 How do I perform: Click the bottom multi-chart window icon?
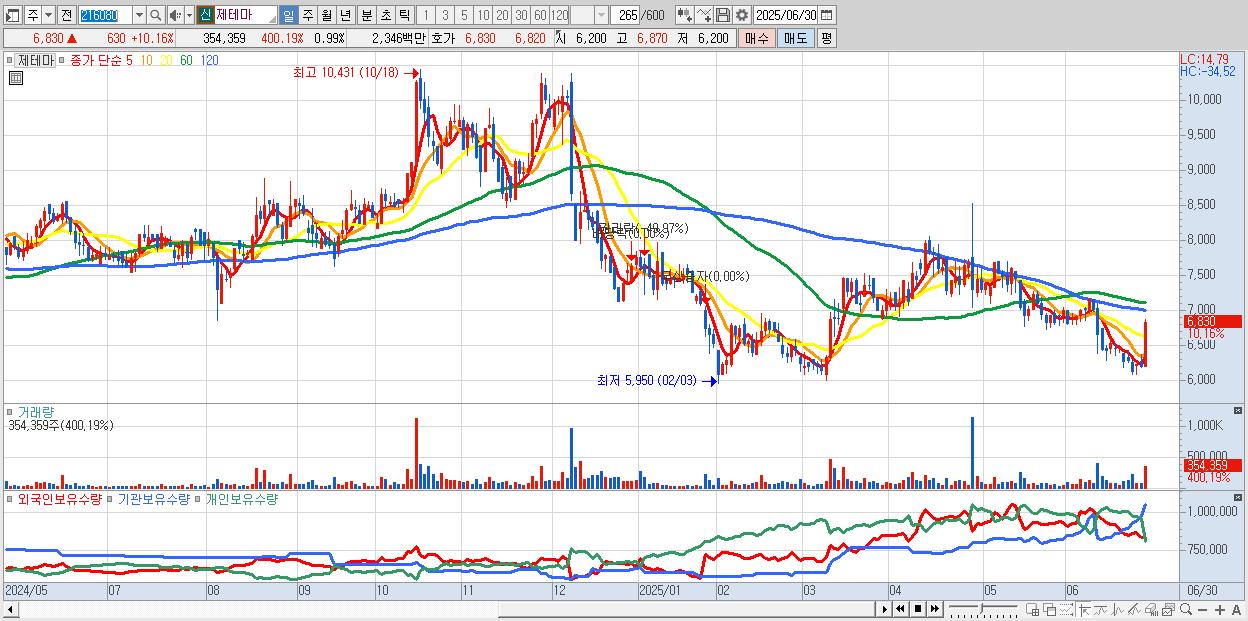[x=1032, y=609]
